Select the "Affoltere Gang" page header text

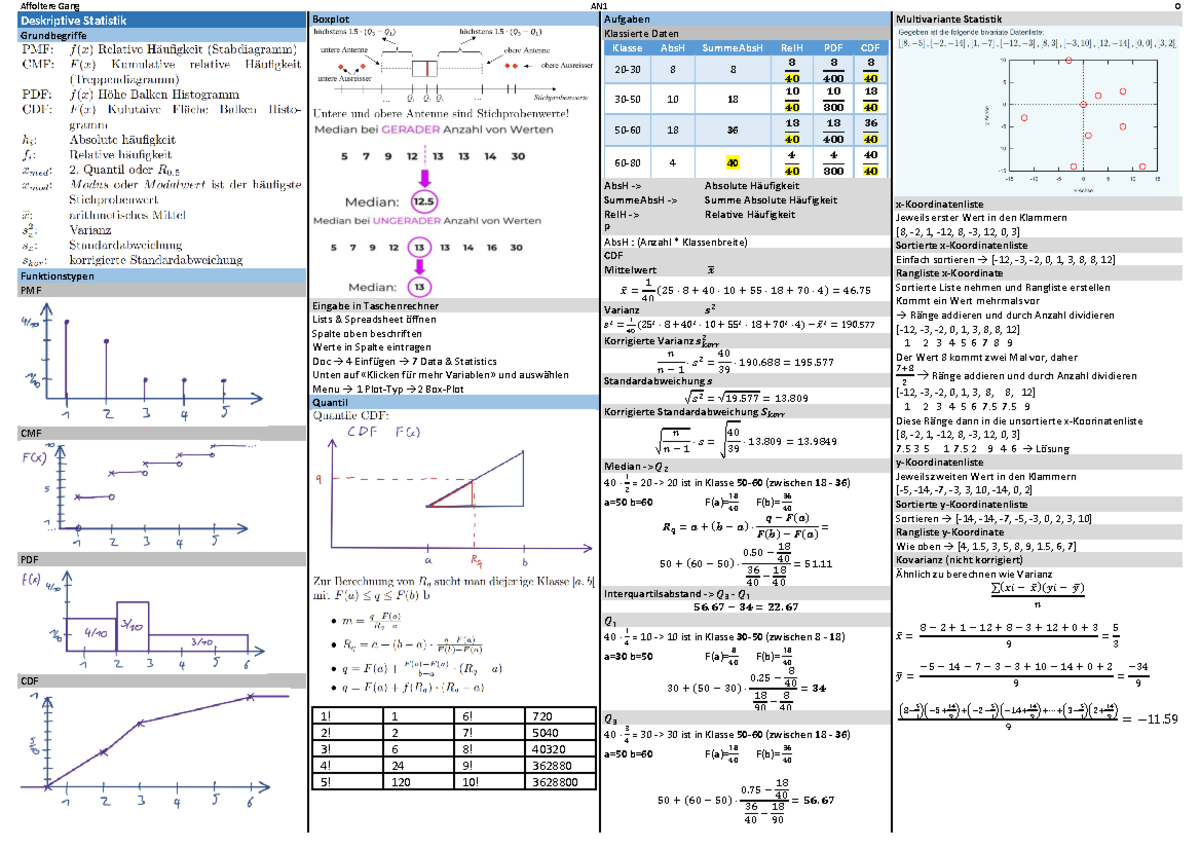coord(52,6)
